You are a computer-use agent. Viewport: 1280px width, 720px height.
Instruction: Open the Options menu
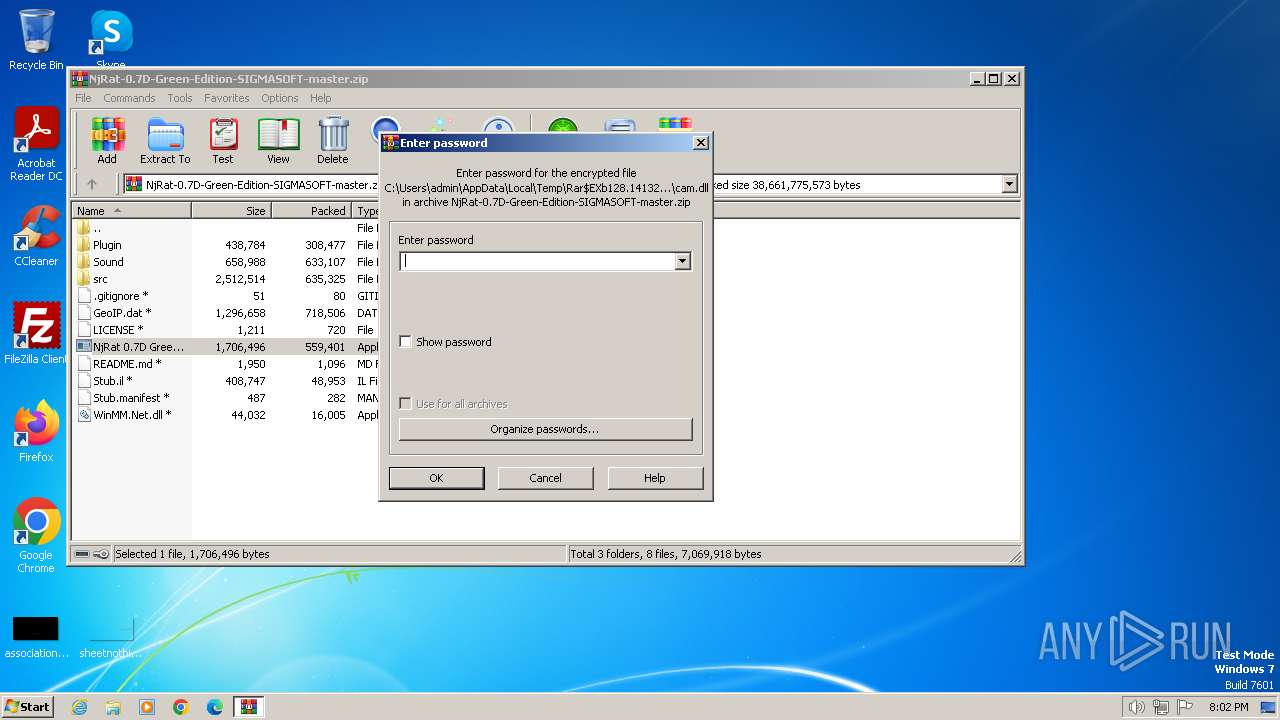coord(280,98)
